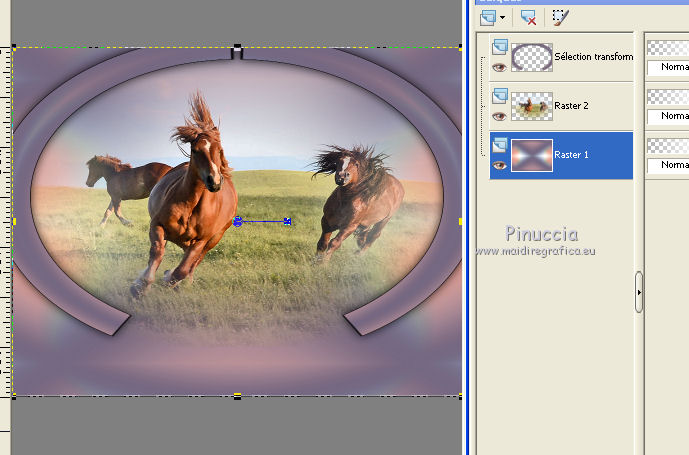Click the Edit Selection icon
689x455 pixels.
tap(560, 18)
